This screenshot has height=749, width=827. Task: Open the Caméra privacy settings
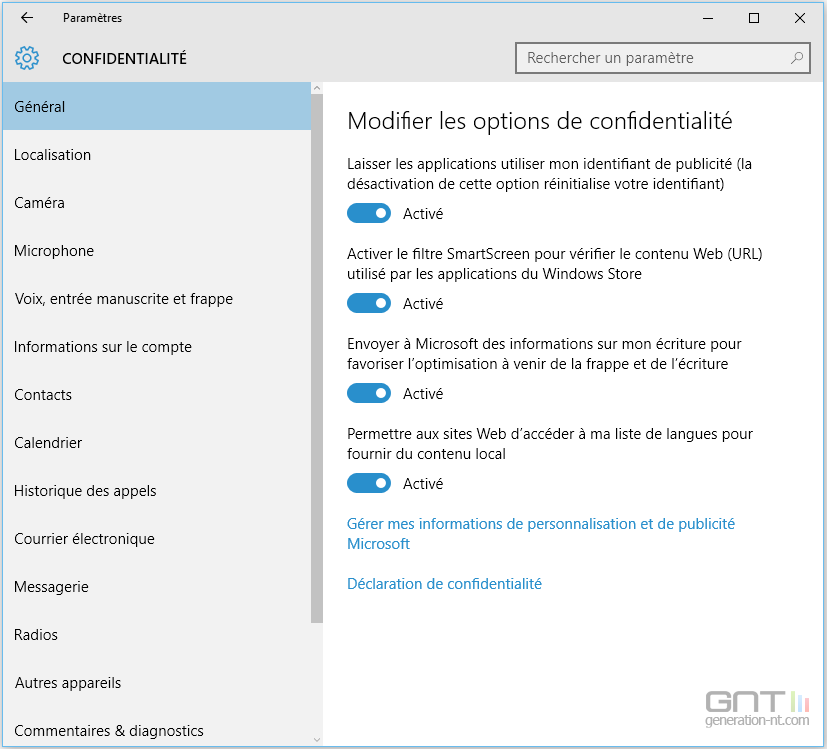click(40, 203)
